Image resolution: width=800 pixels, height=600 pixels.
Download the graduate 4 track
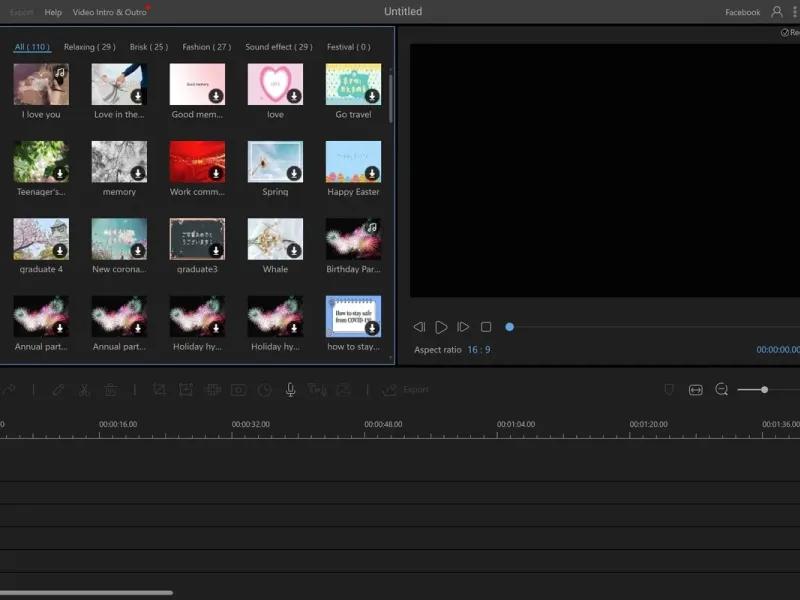pos(60,251)
